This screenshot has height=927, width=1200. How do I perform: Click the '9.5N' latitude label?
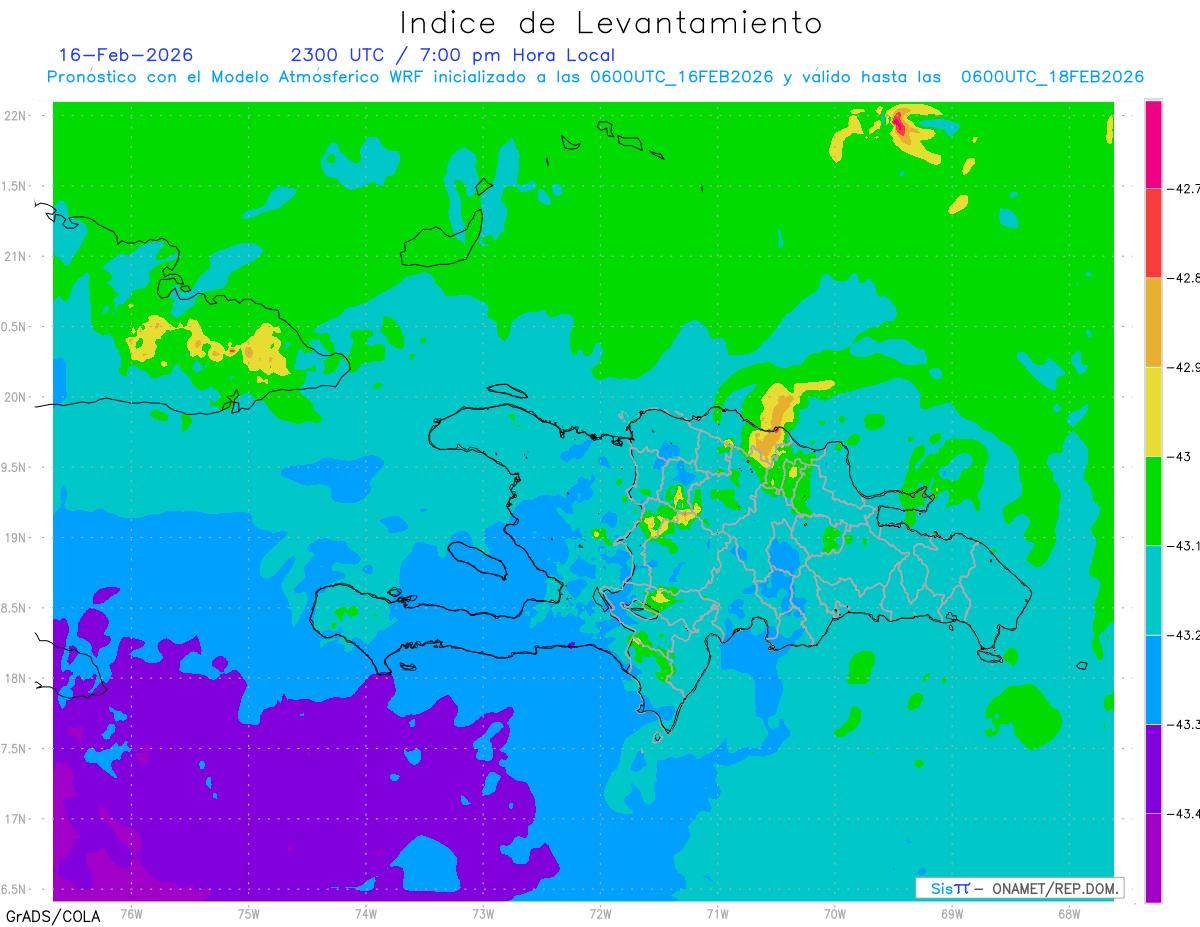(14, 467)
